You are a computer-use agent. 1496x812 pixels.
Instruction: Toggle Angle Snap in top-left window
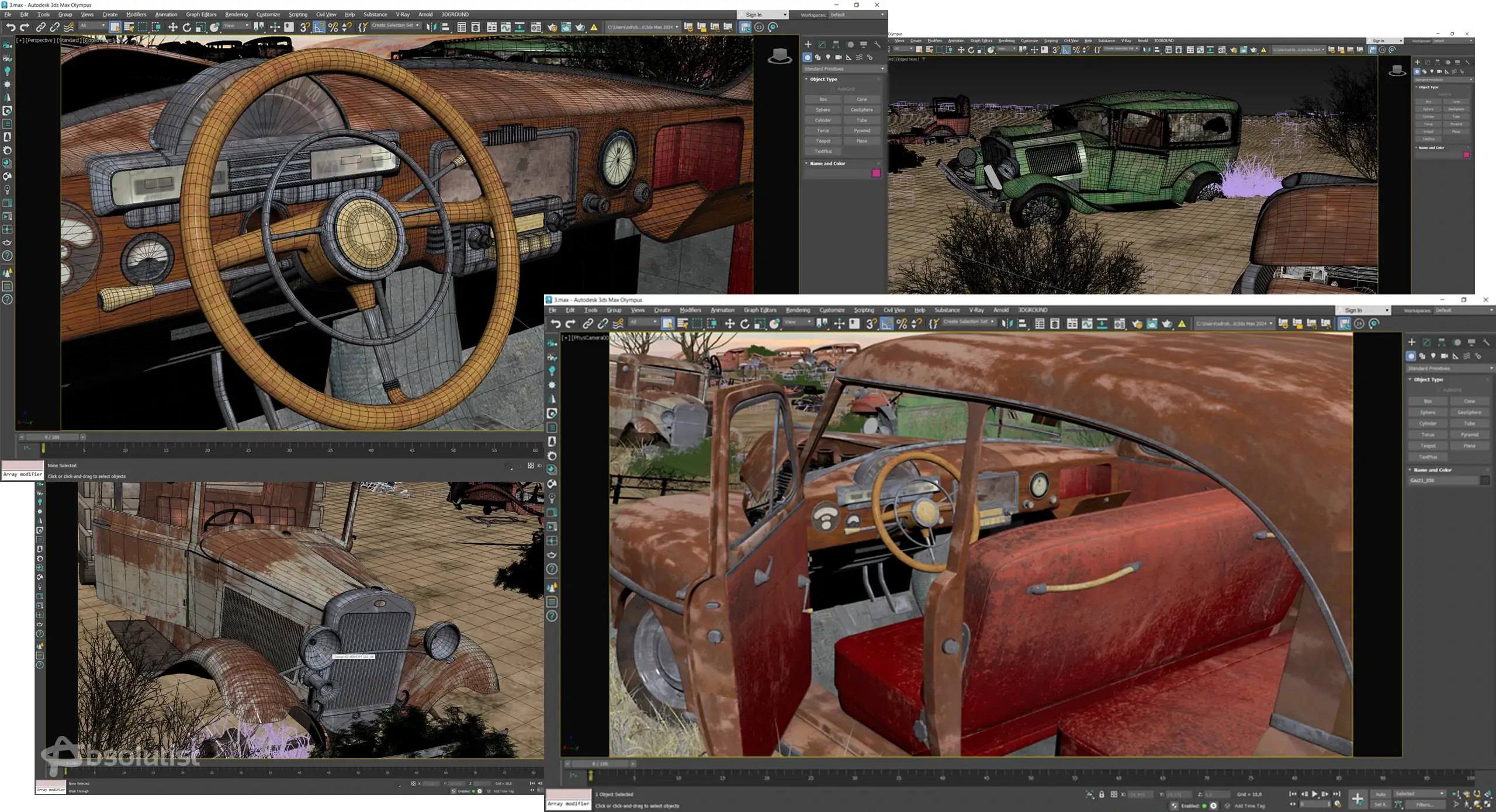click(x=319, y=27)
